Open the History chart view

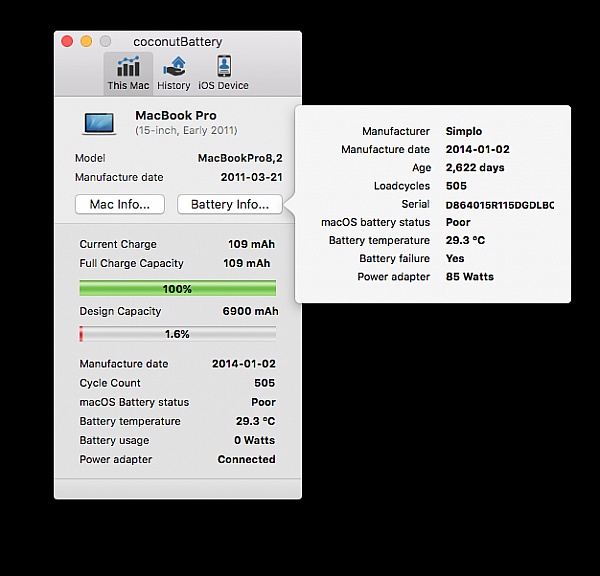(173, 72)
